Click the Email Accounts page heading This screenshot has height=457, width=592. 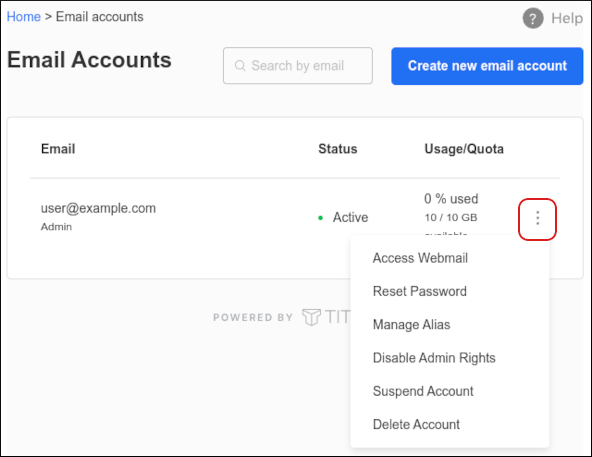pyautogui.click(x=89, y=60)
